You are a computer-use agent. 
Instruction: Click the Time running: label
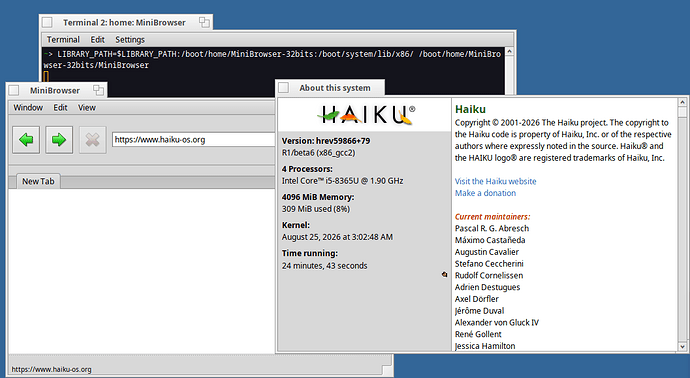point(310,253)
